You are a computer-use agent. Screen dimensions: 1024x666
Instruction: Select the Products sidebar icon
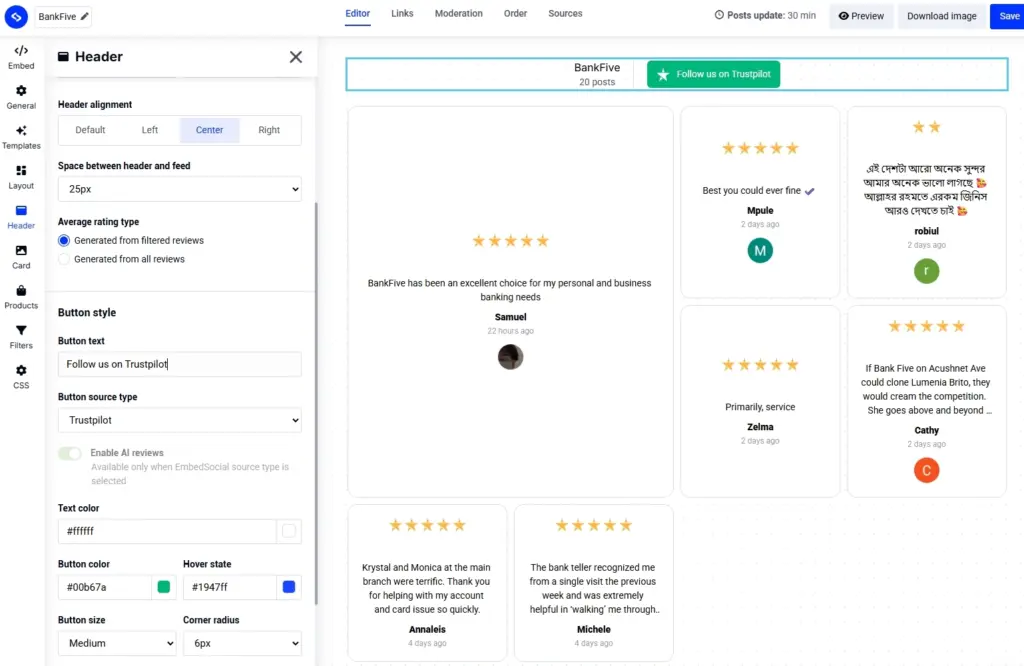[x=21, y=295]
